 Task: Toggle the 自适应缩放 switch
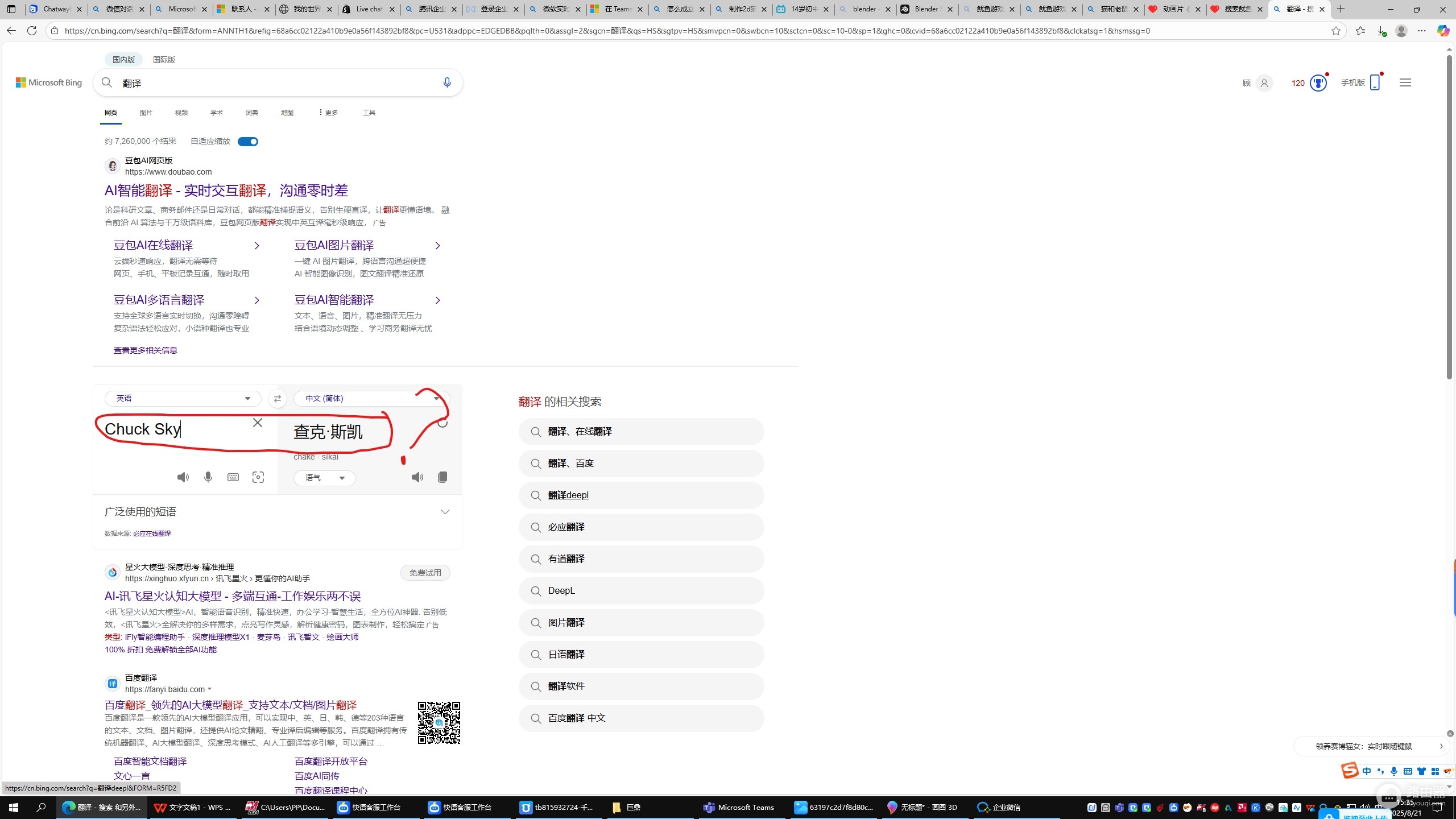pyautogui.click(x=247, y=142)
